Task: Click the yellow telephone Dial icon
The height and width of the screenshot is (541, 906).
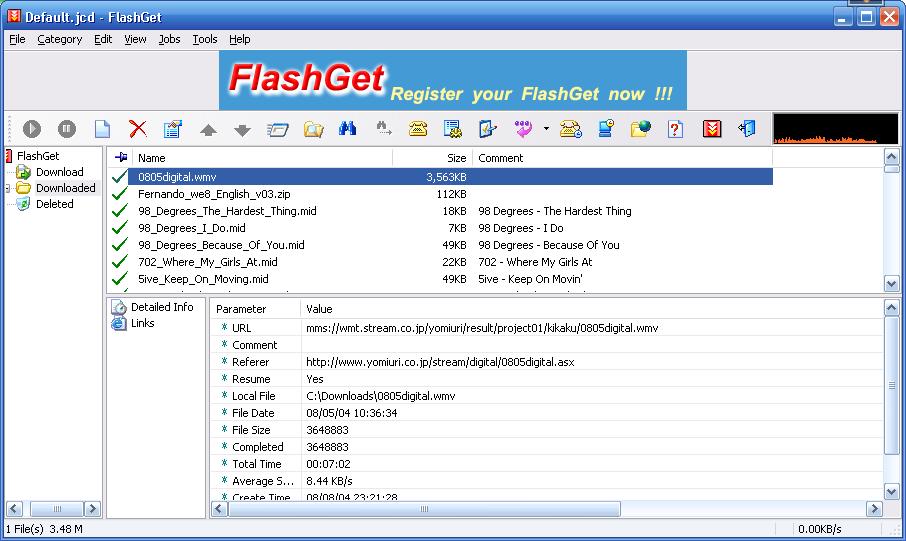Action: (418, 128)
